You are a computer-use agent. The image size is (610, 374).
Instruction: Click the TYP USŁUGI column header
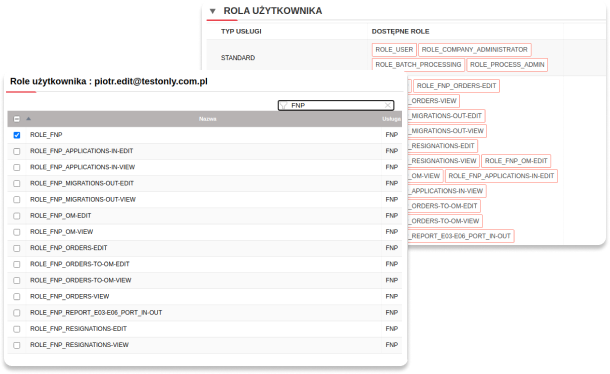(241, 32)
